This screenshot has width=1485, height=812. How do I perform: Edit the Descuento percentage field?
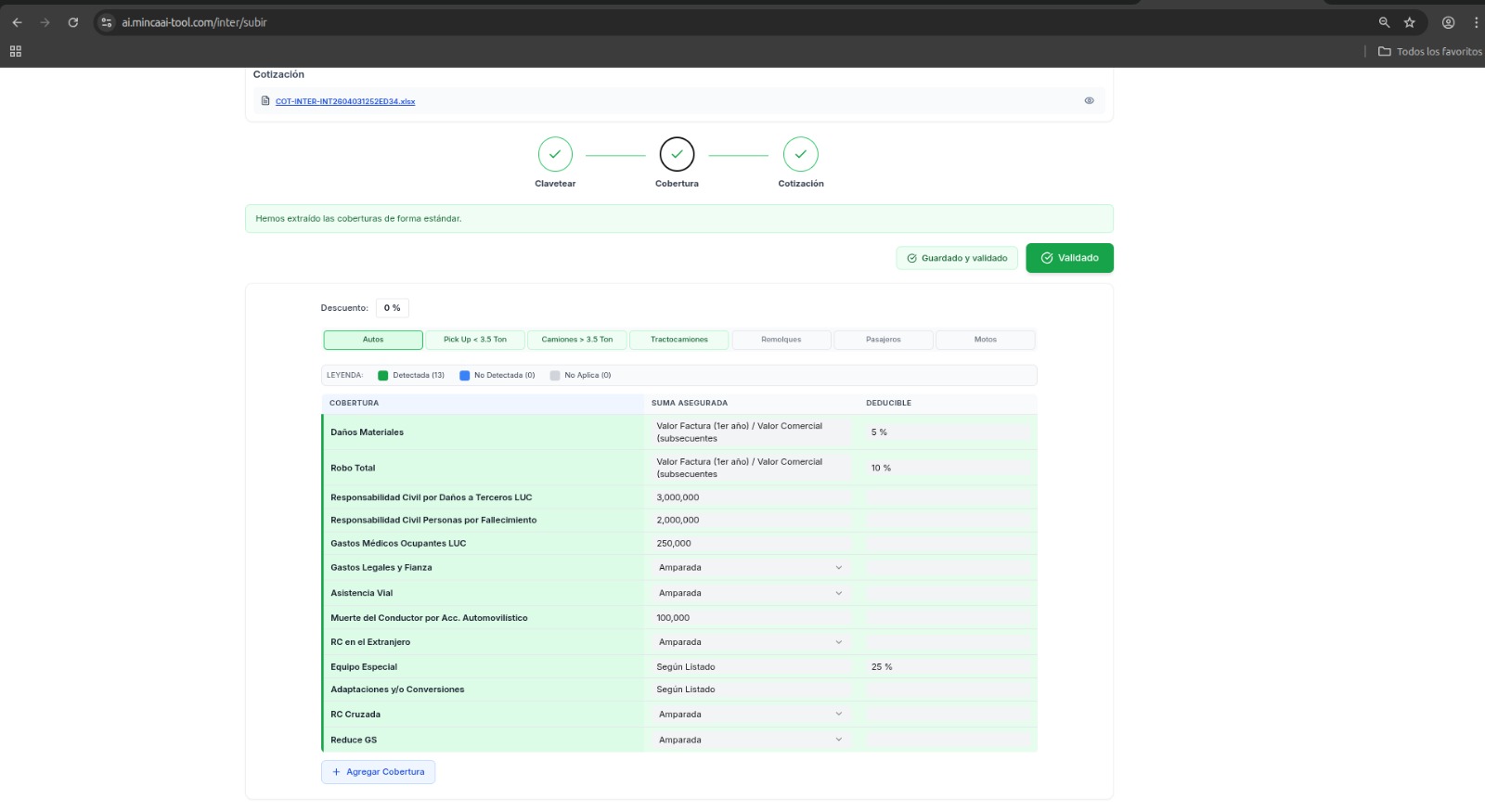click(x=393, y=308)
